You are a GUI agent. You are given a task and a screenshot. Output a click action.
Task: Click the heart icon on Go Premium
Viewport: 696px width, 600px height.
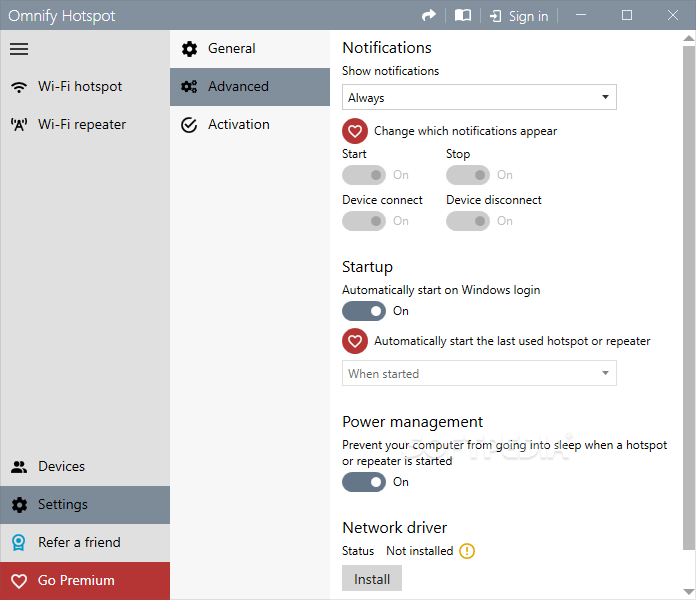[19, 581]
